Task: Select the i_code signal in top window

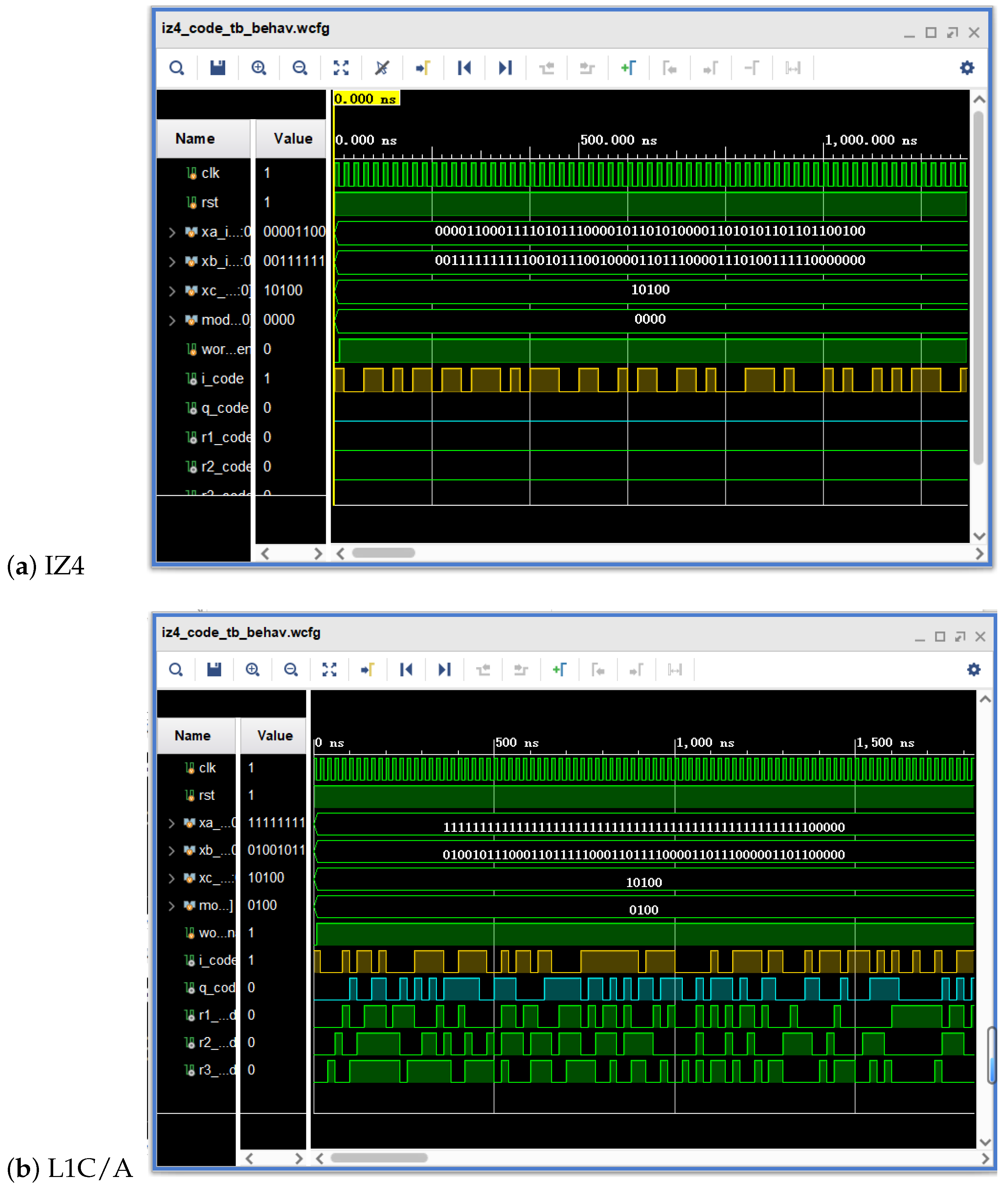Action: (x=222, y=379)
